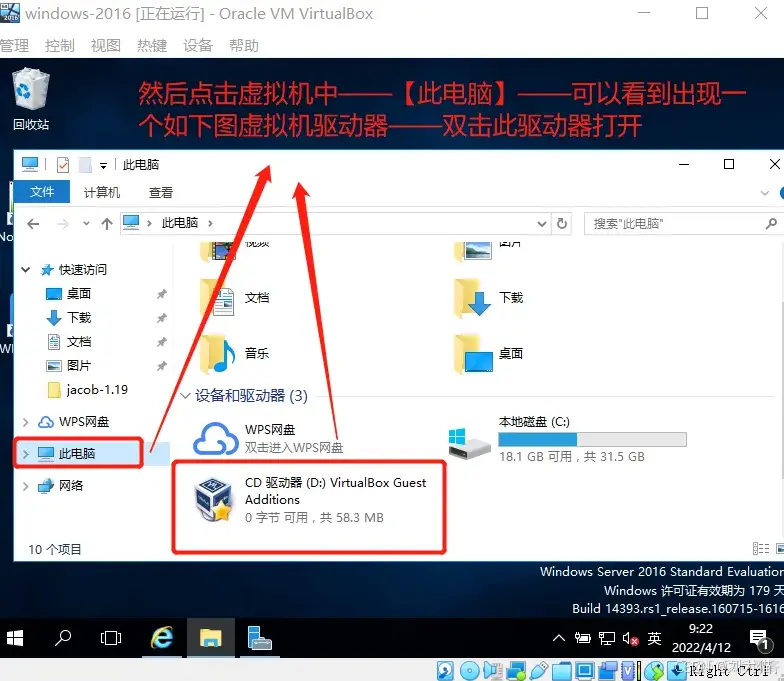Expand the 网络 tree node
Image resolution: width=784 pixels, height=681 pixels.
click(x=26, y=486)
